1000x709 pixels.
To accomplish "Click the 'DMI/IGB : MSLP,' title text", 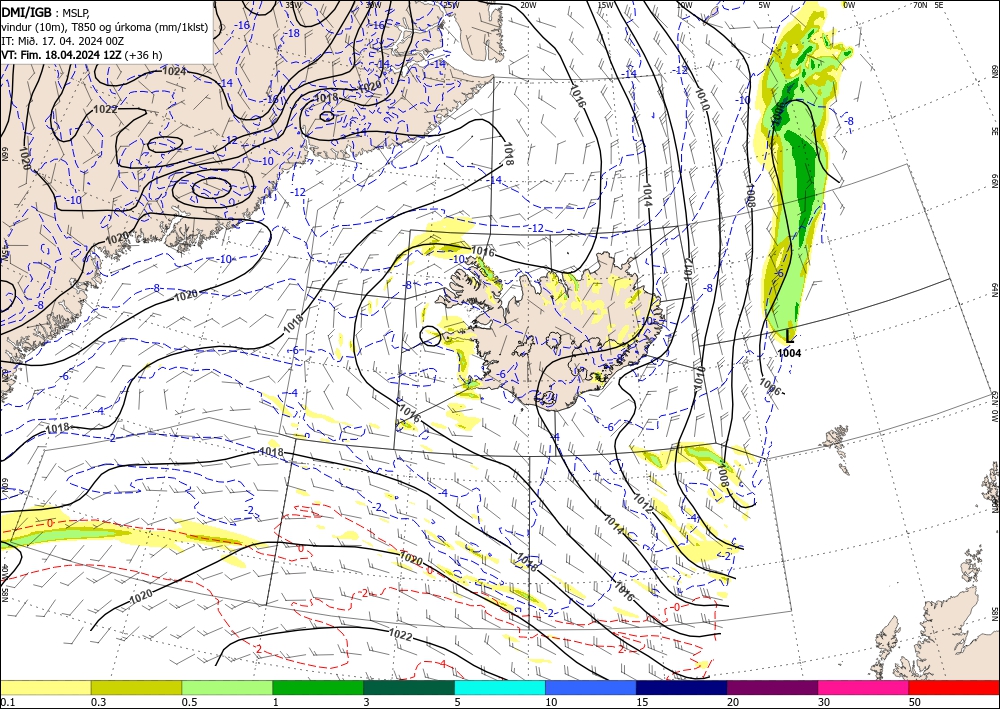I will [x=46, y=12].
